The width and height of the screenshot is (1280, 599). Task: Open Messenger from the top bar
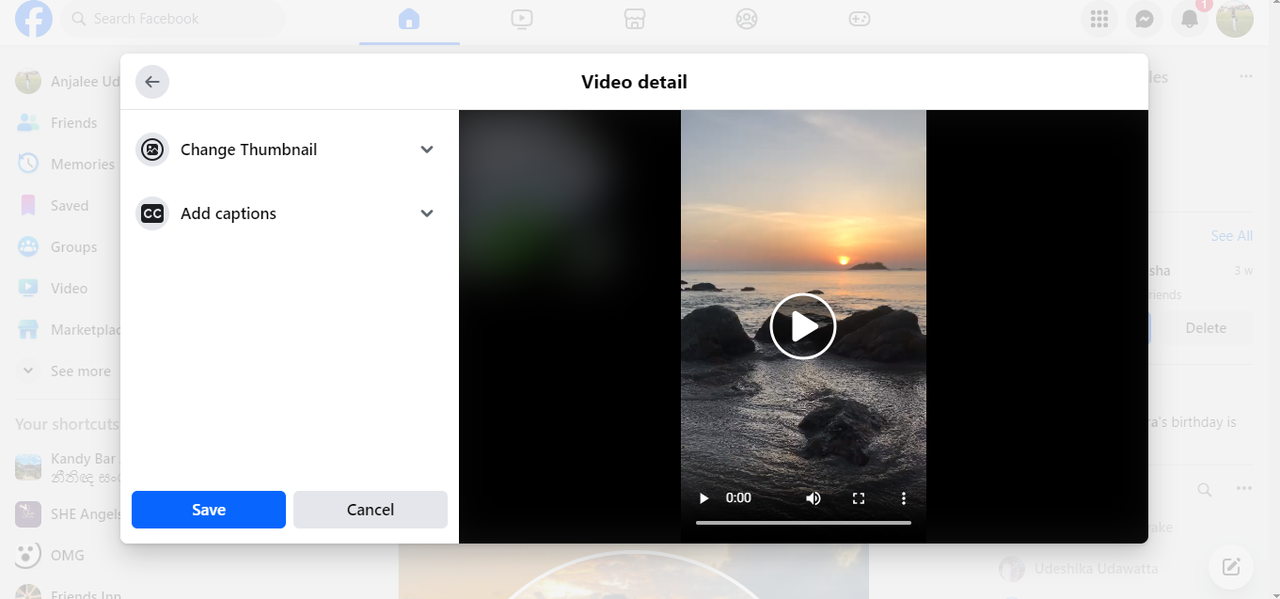(1145, 19)
